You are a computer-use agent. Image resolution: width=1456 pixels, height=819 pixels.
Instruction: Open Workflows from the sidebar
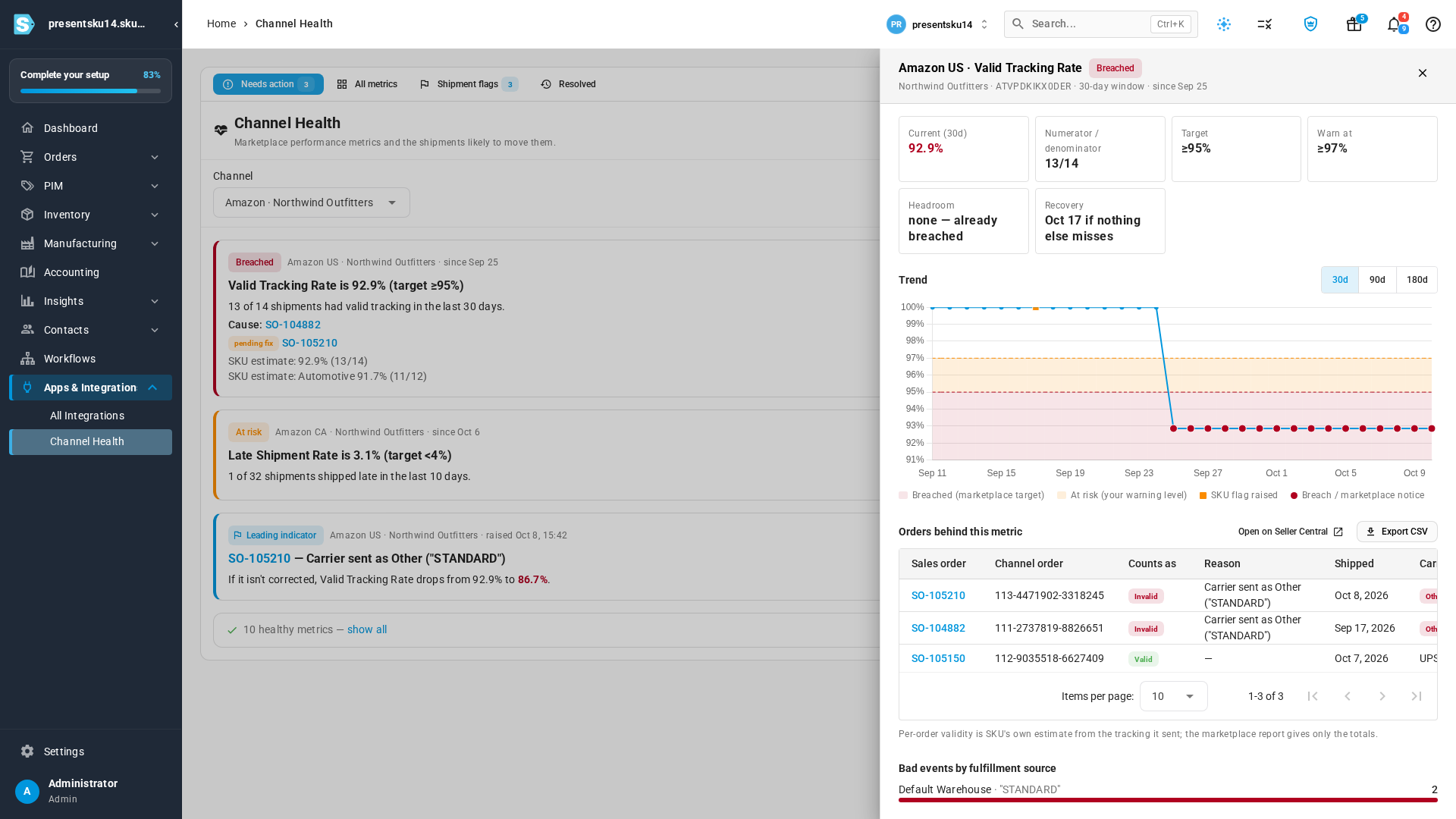point(90,359)
